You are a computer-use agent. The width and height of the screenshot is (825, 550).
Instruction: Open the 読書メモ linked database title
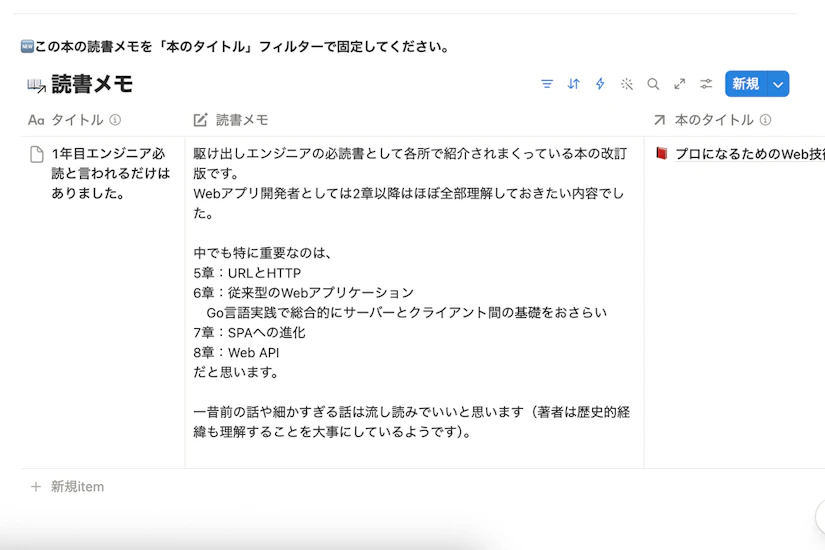click(x=92, y=84)
